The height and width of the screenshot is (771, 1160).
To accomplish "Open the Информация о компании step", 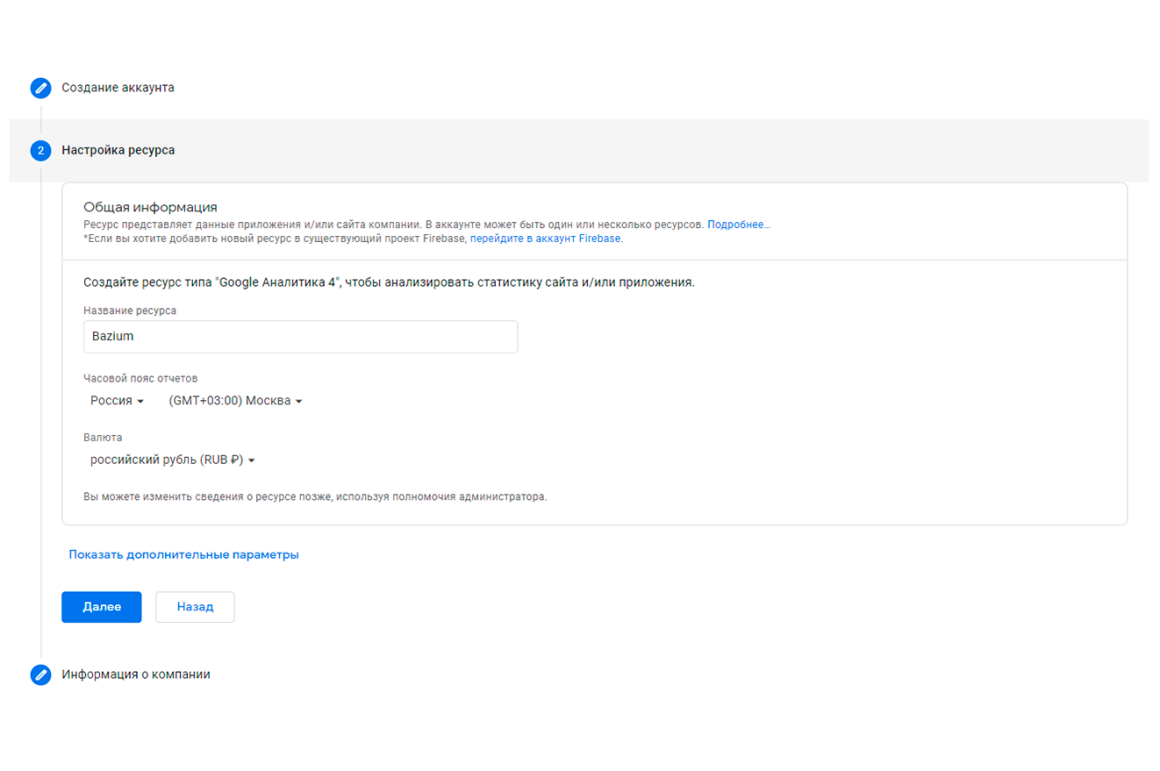I will point(135,674).
